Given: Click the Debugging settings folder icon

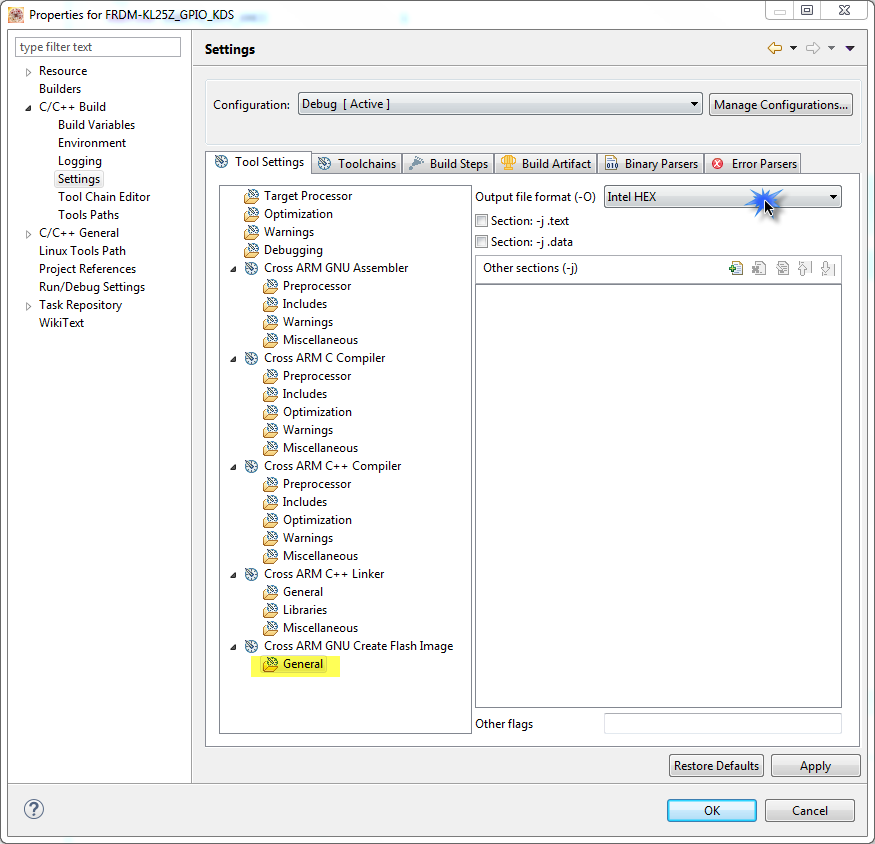Looking at the screenshot, I should (x=252, y=250).
